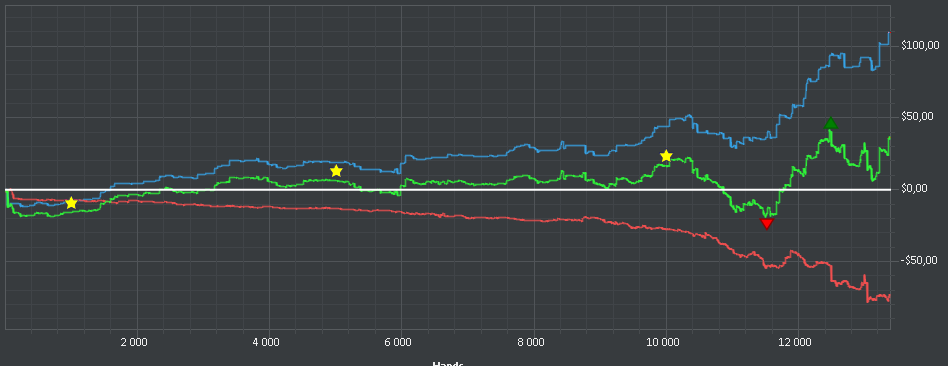Viewport: 948px width, 366px height.
Task: Select the 8 000 x-axis label
Action: tap(530, 342)
